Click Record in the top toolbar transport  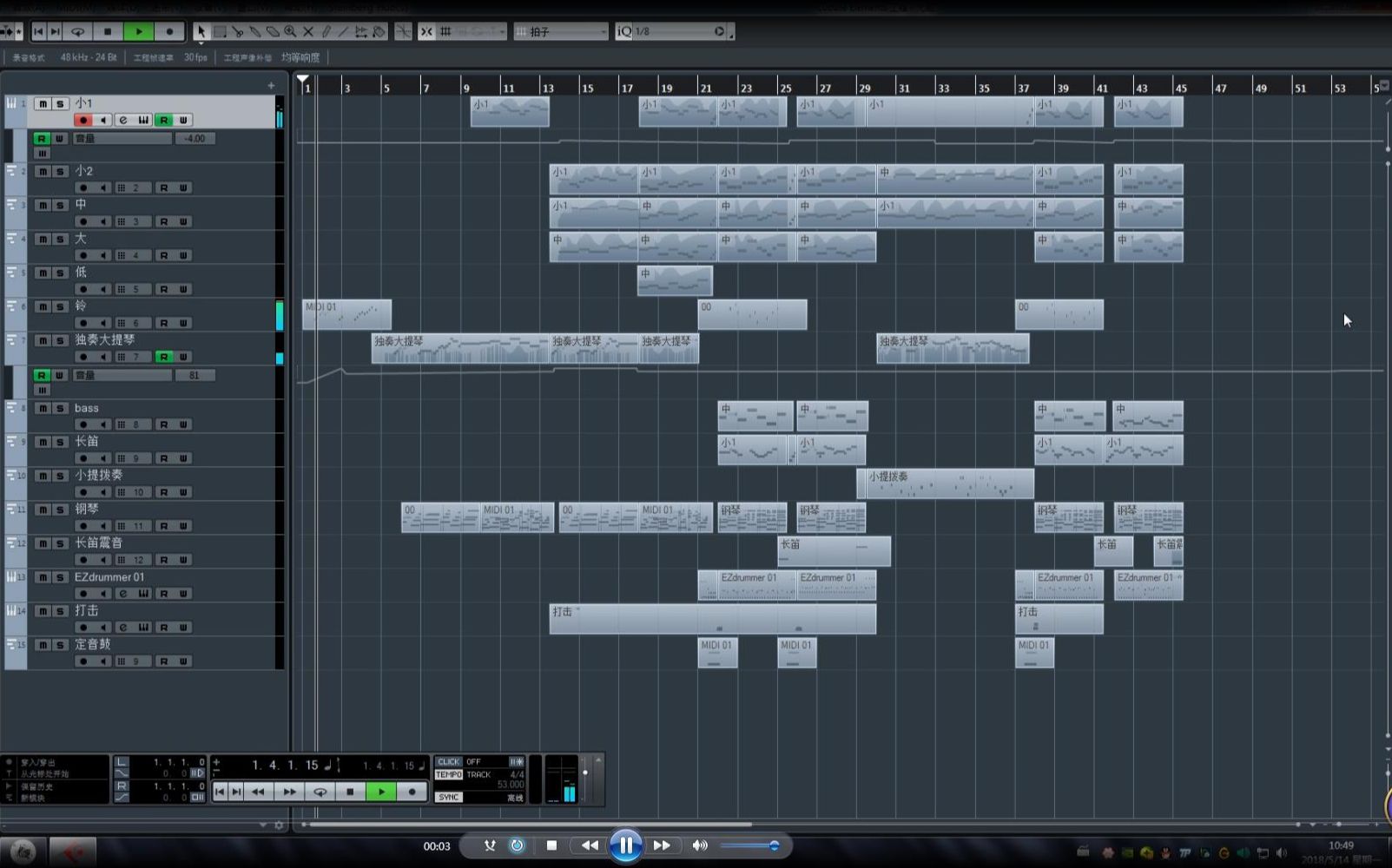point(169,31)
